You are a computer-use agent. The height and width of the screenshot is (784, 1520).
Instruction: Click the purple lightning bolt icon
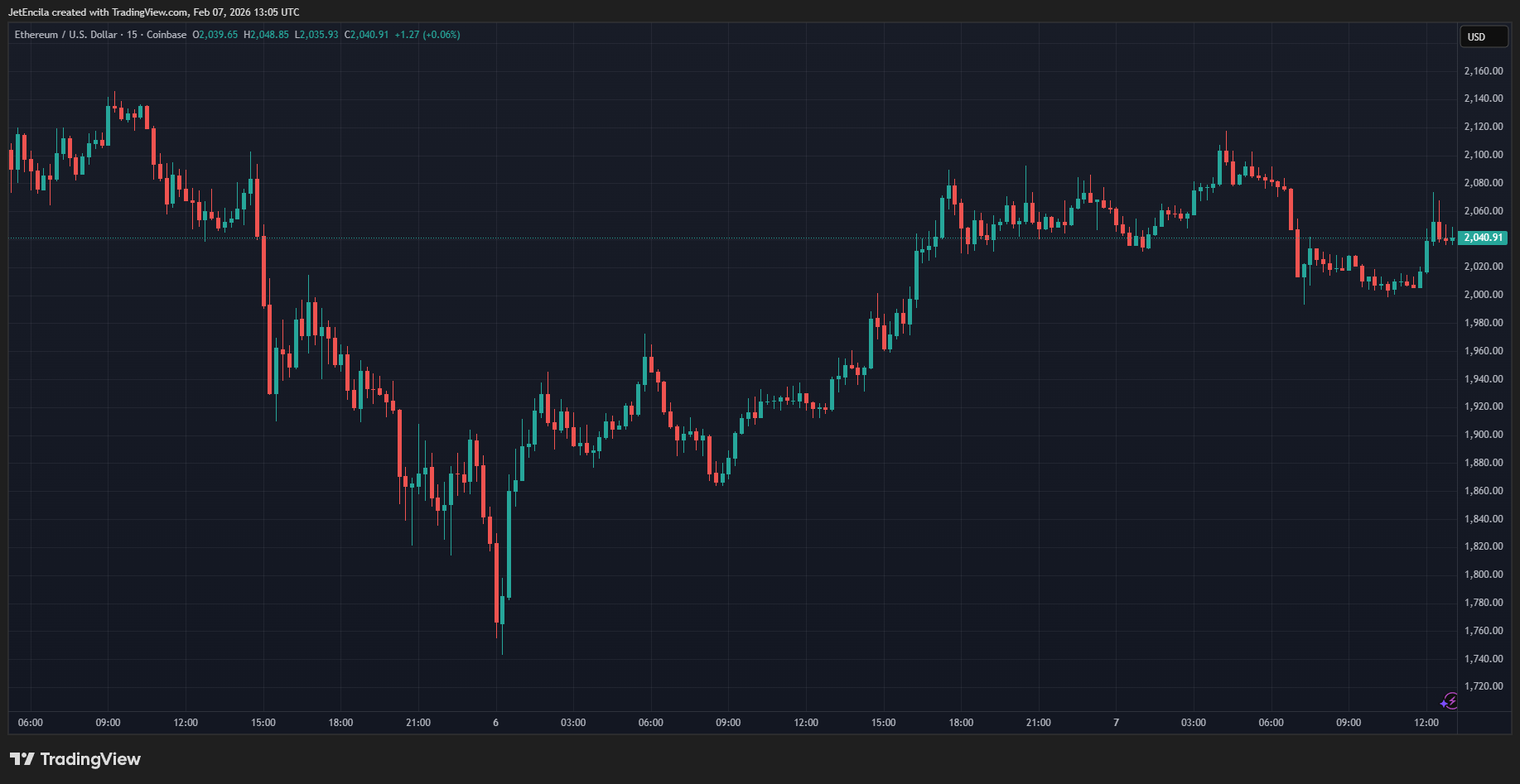(1449, 702)
